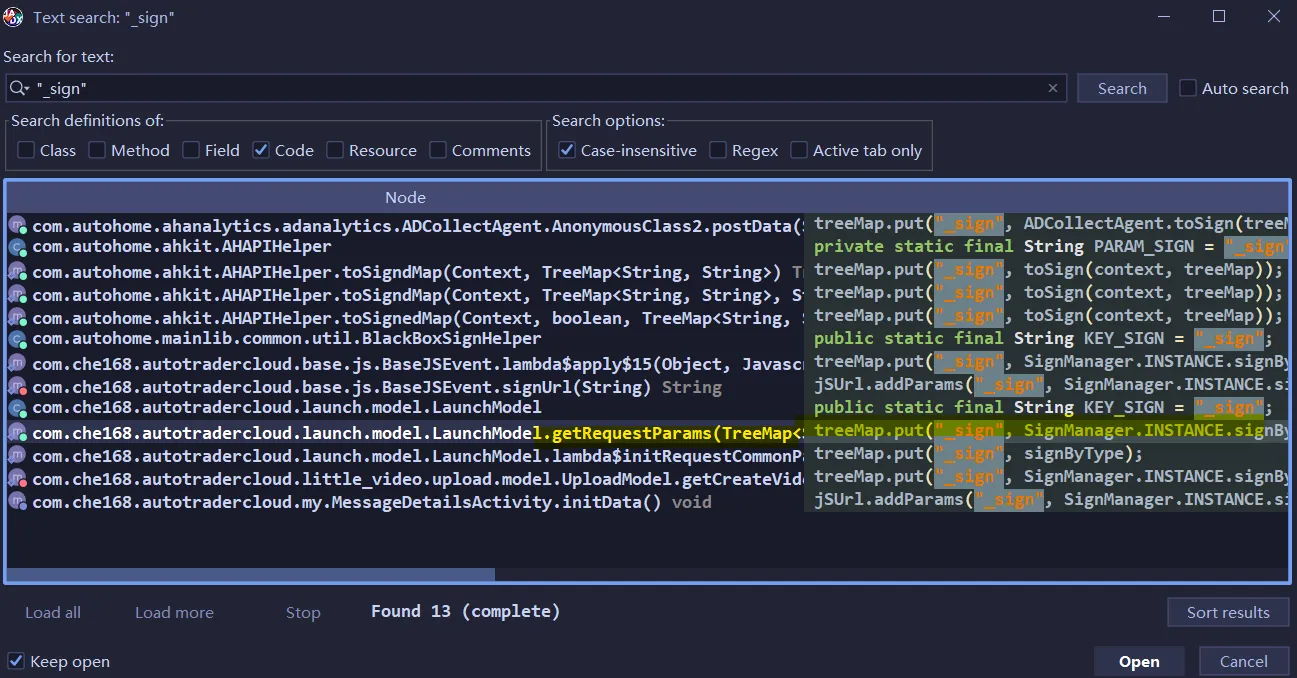
Task: Check the Method definitions checkbox
Action: pyautogui.click(x=97, y=150)
